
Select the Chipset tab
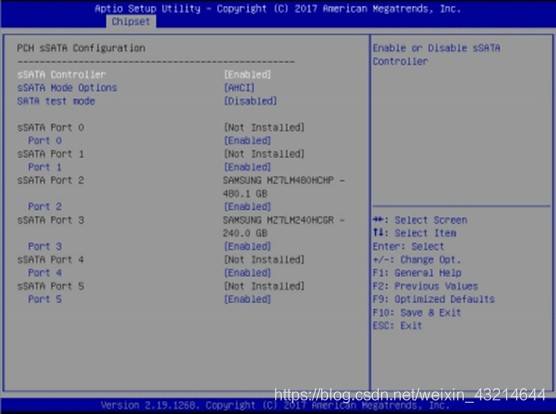[x=131, y=22]
